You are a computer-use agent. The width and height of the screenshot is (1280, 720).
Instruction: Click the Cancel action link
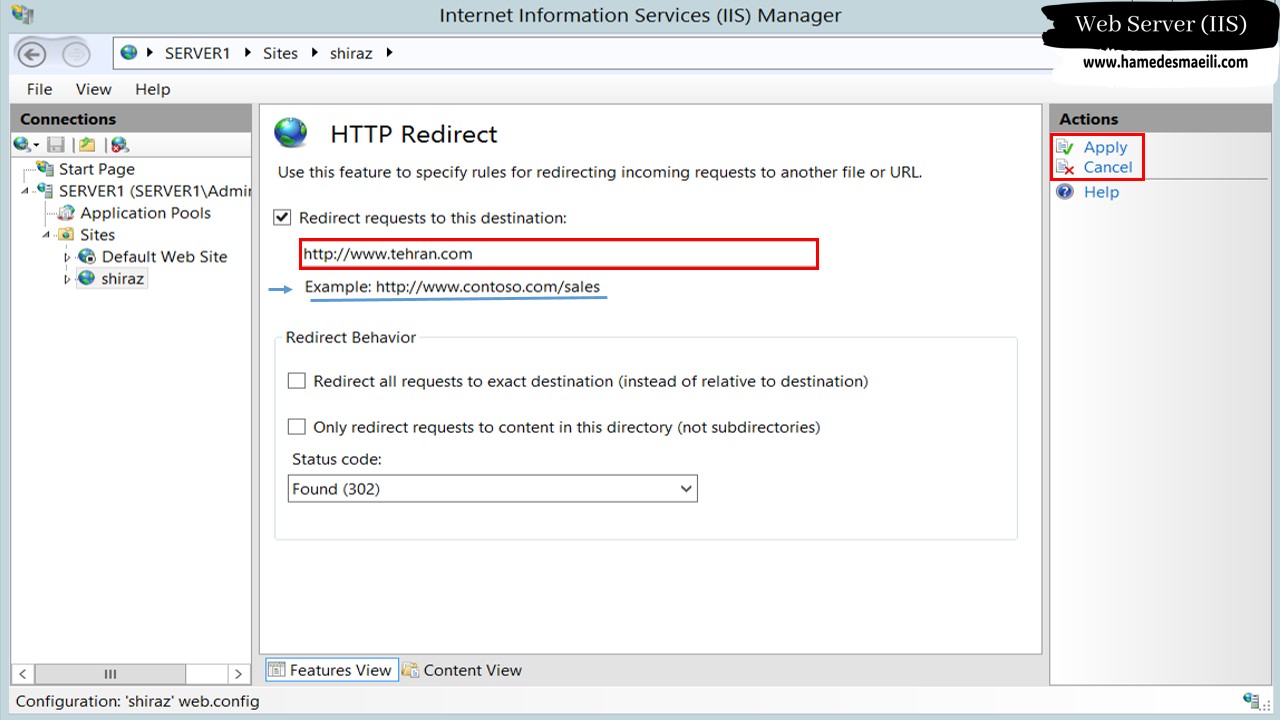pos(1108,167)
